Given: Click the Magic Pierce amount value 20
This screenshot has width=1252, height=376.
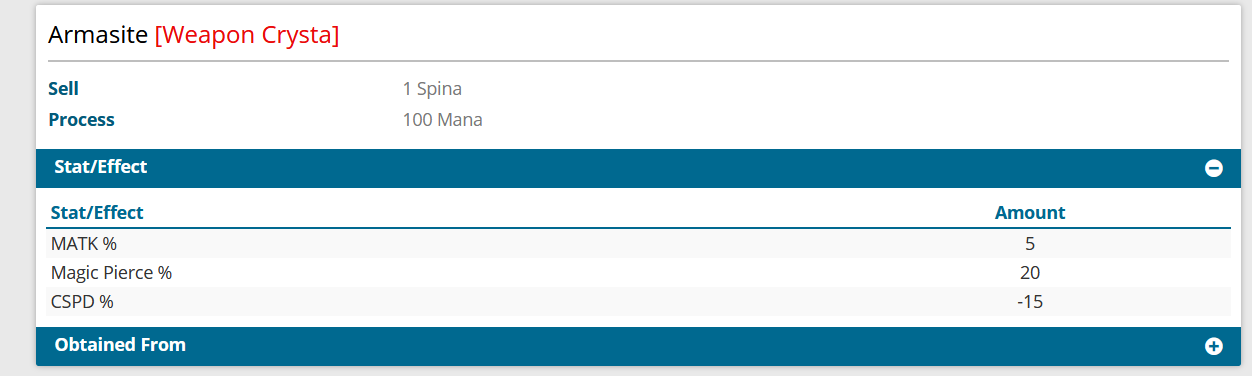Looking at the screenshot, I should (1030, 272).
